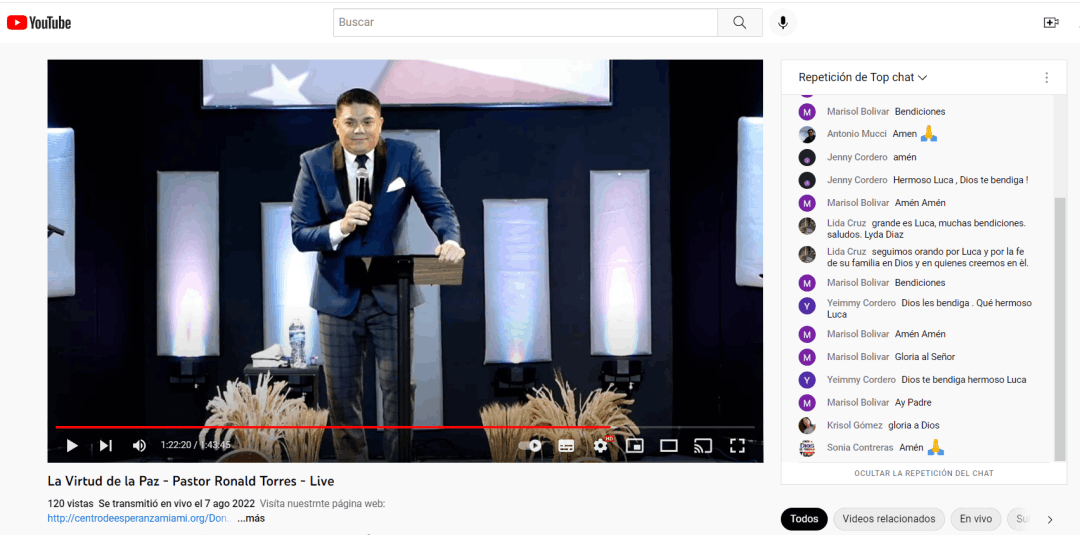Screen dimensions: 1080x535
Task: Click the search magnifier button
Action: [740, 22]
